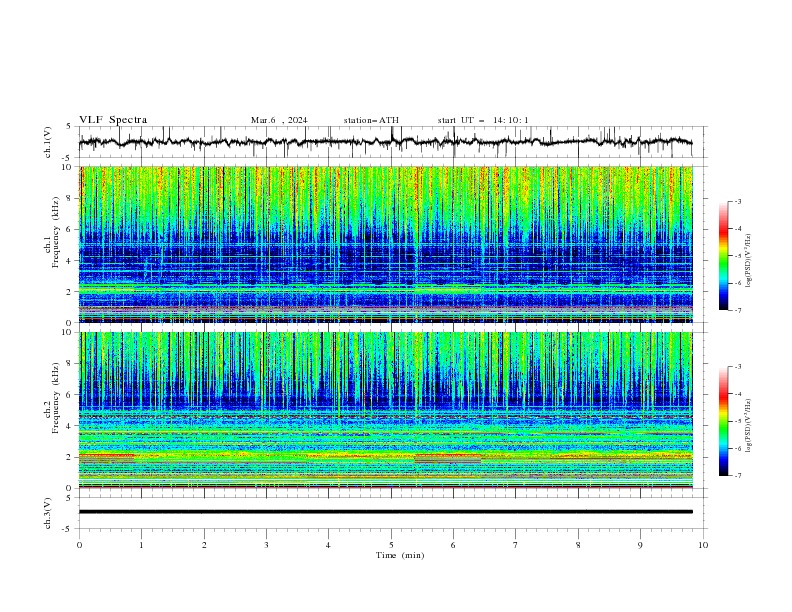Select the "Time (min)" axis title
792x612 pixels.
coord(400,555)
